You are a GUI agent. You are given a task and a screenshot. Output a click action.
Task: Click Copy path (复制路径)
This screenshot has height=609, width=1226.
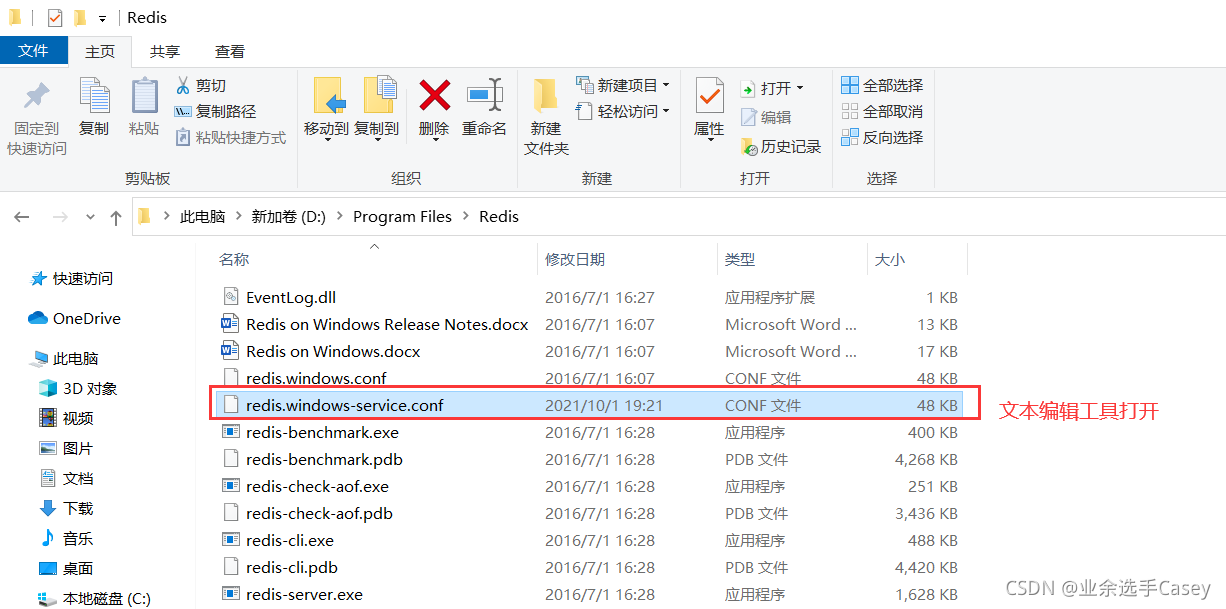click(x=215, y=111)
